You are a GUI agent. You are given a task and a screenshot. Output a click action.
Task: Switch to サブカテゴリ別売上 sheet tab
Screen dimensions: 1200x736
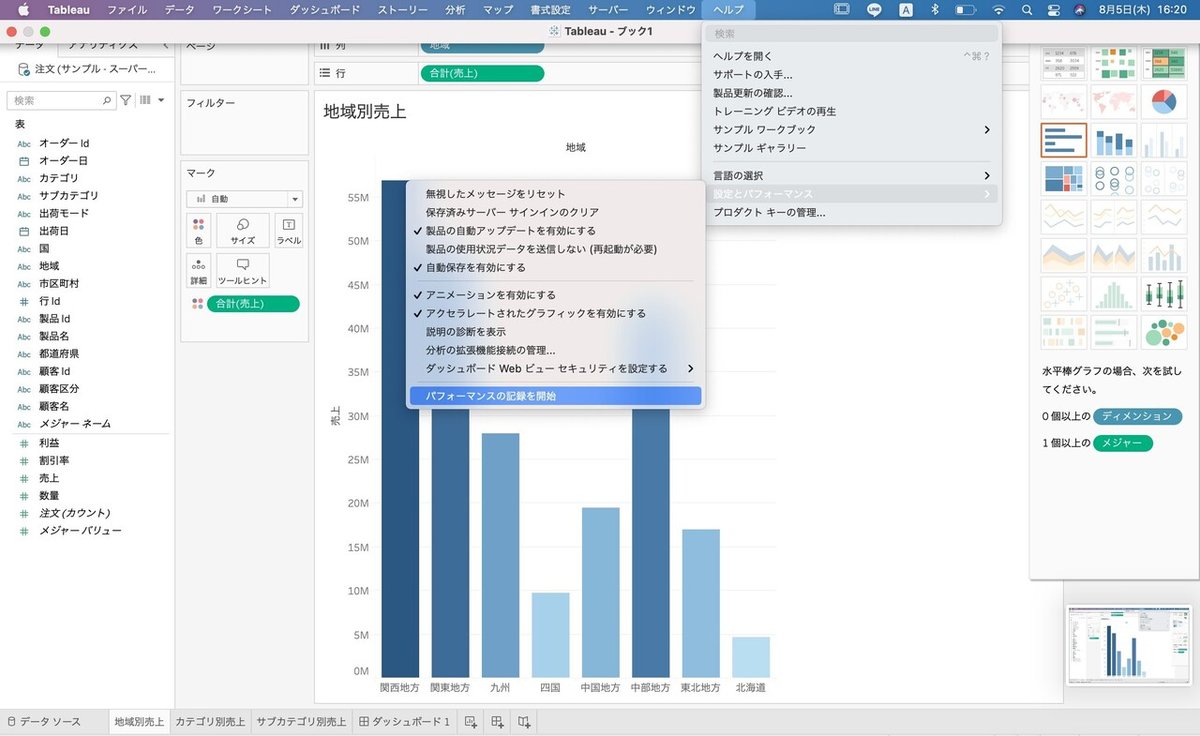pos(301,721)
